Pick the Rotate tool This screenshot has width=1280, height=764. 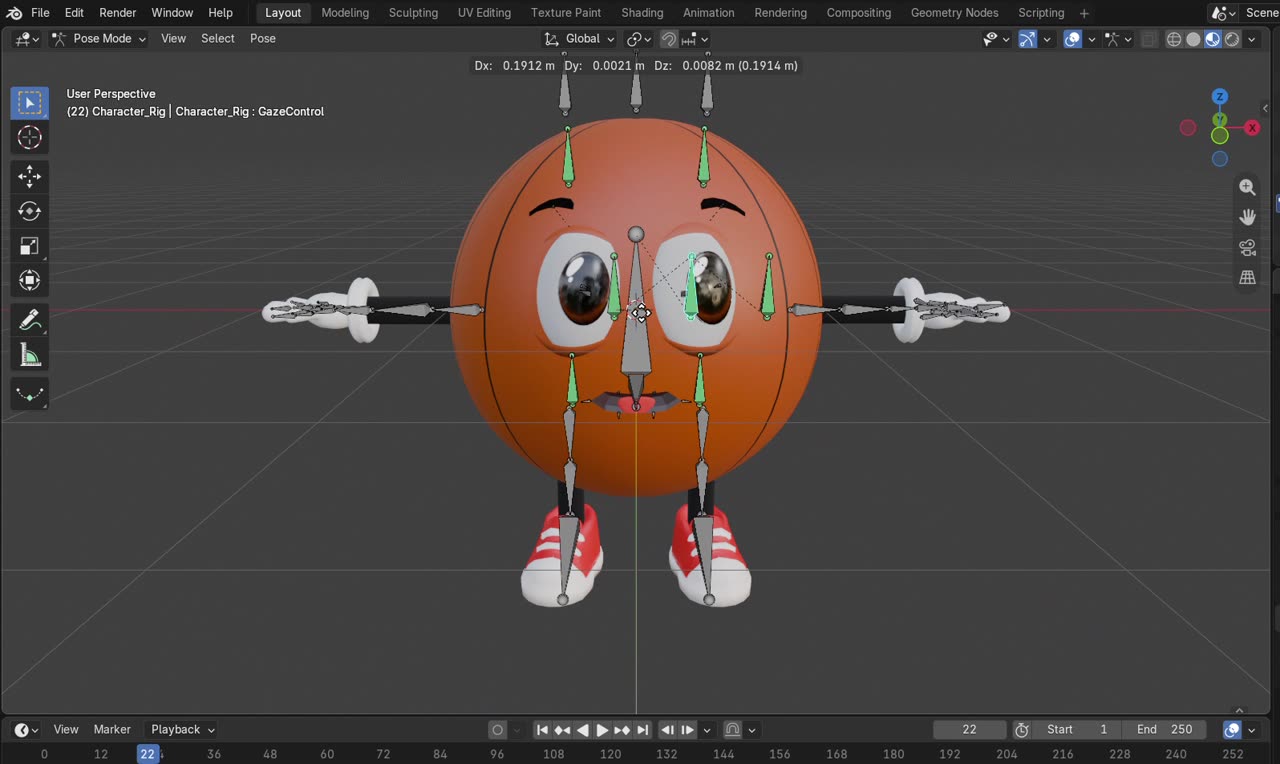(x=29, y=211)
